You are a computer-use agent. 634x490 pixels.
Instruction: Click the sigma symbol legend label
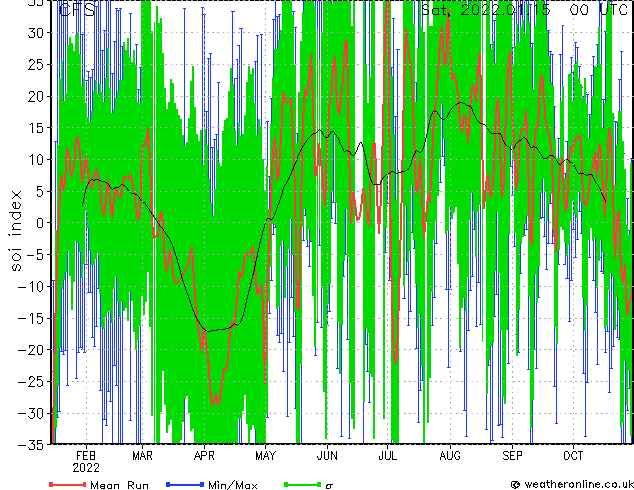[329, 486]
